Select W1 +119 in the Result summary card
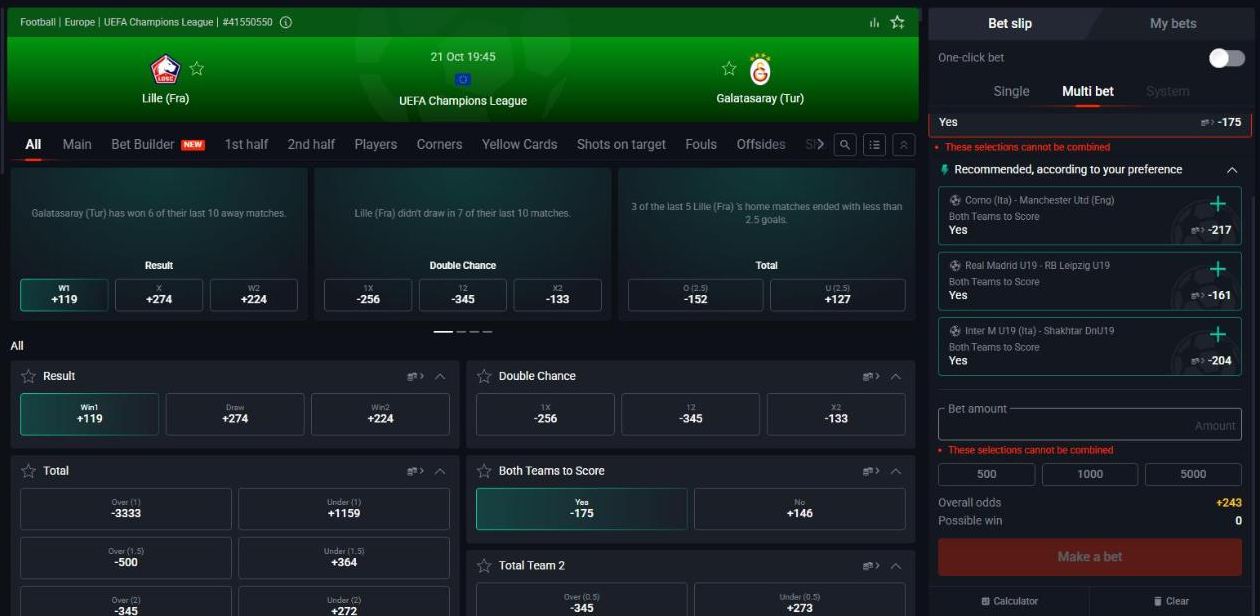Viewport: 1260px width, 616px height. tap(64, 295)
